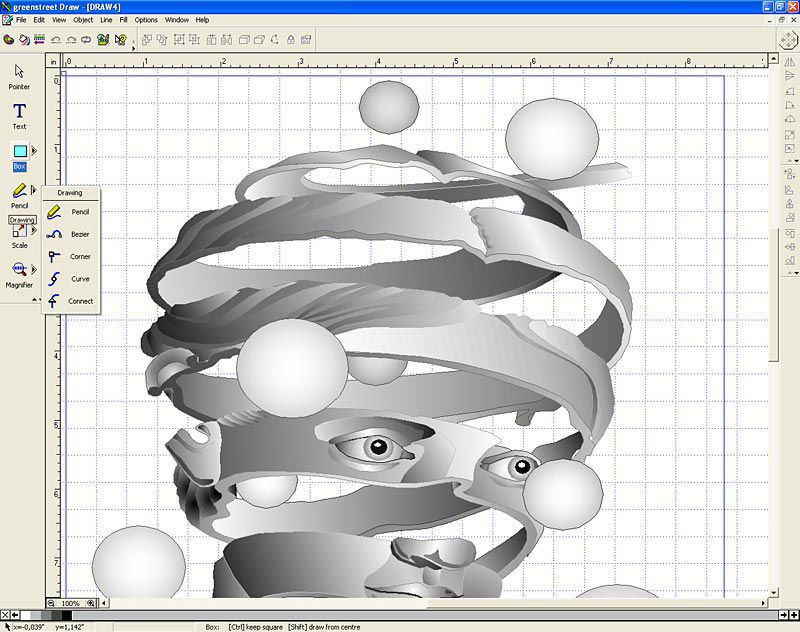Open the Object menu
Viewport: 800px width, 632px height.
pos(83,19)
